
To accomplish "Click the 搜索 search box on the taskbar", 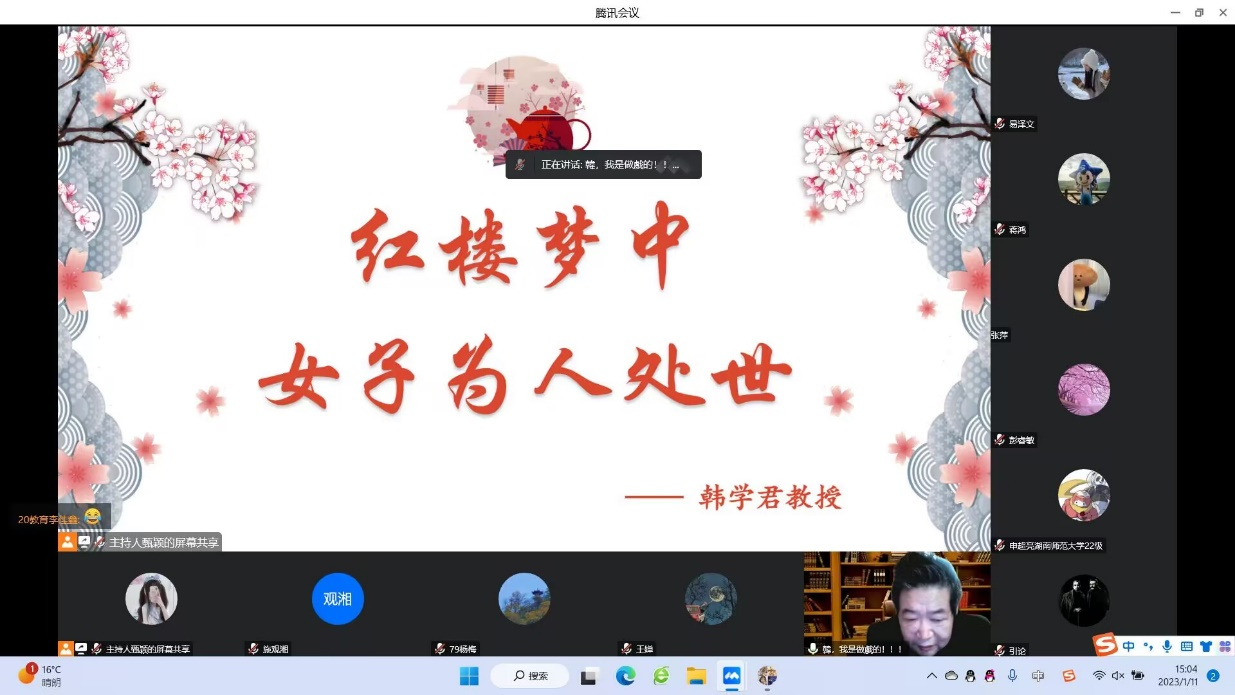I will coord(530,676).
